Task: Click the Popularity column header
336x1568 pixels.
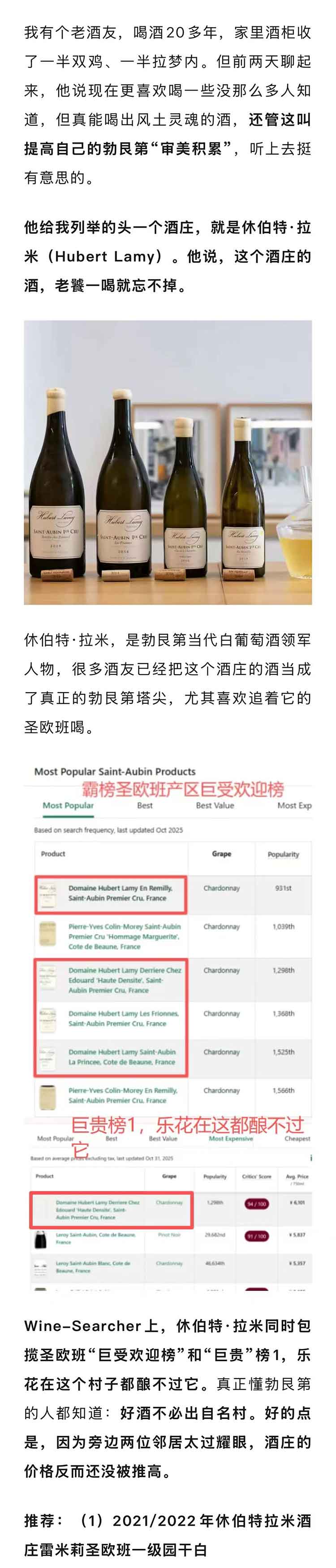Action: (x=283, y=854)
